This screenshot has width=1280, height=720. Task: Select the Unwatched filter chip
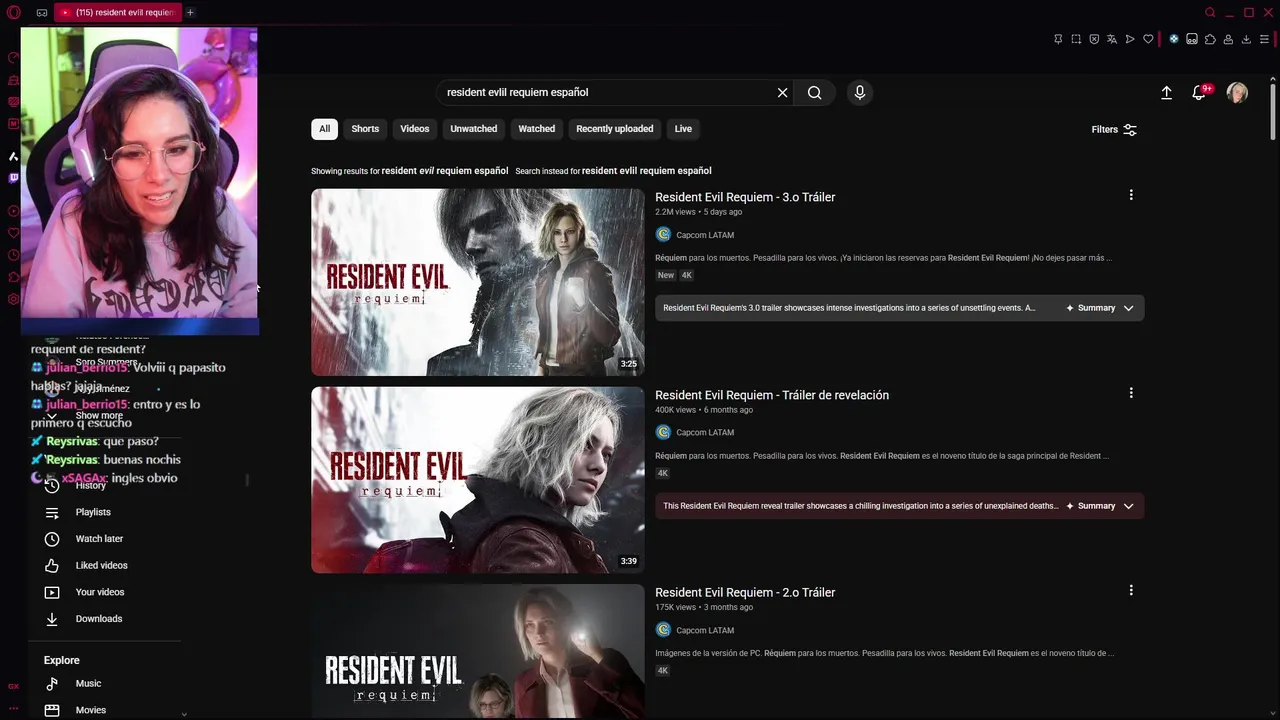(x=473, y=129)
